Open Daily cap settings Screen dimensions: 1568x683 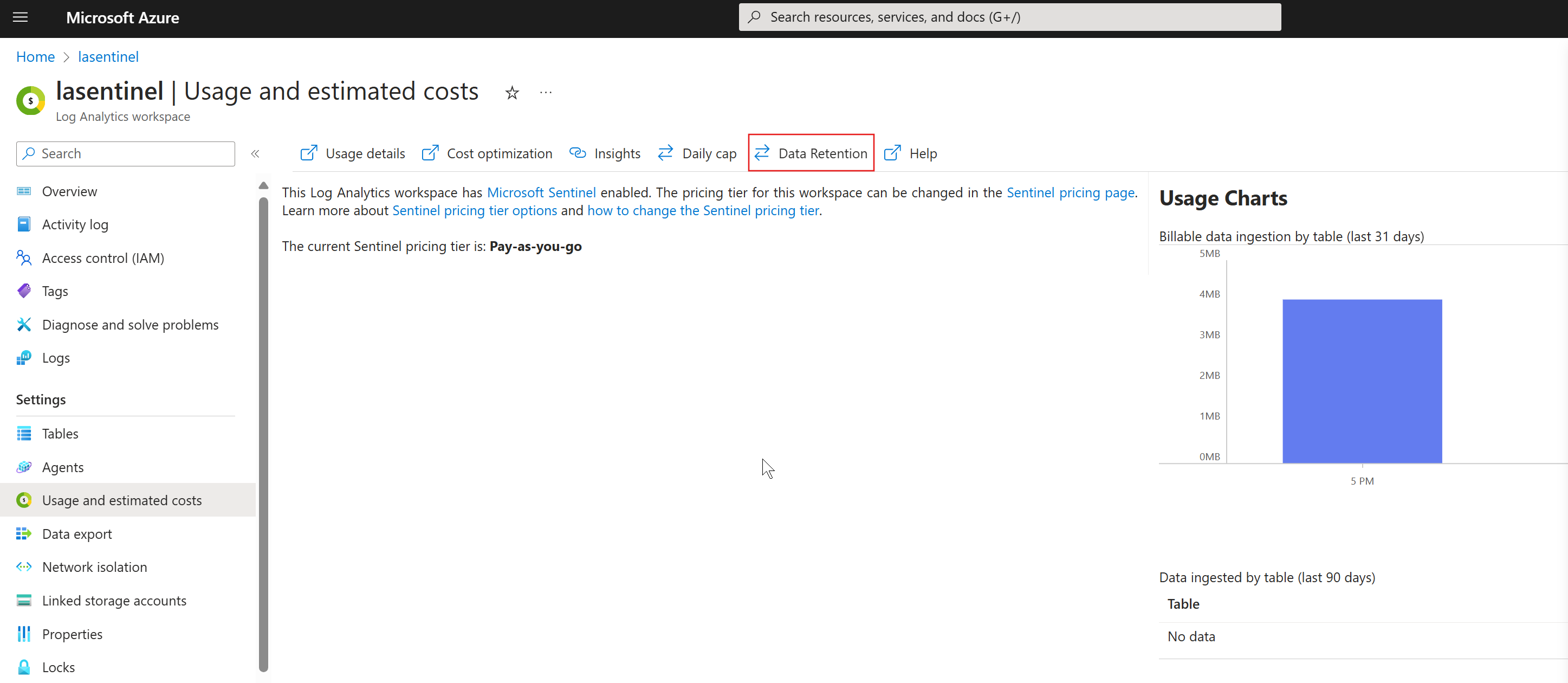(697, 153)
